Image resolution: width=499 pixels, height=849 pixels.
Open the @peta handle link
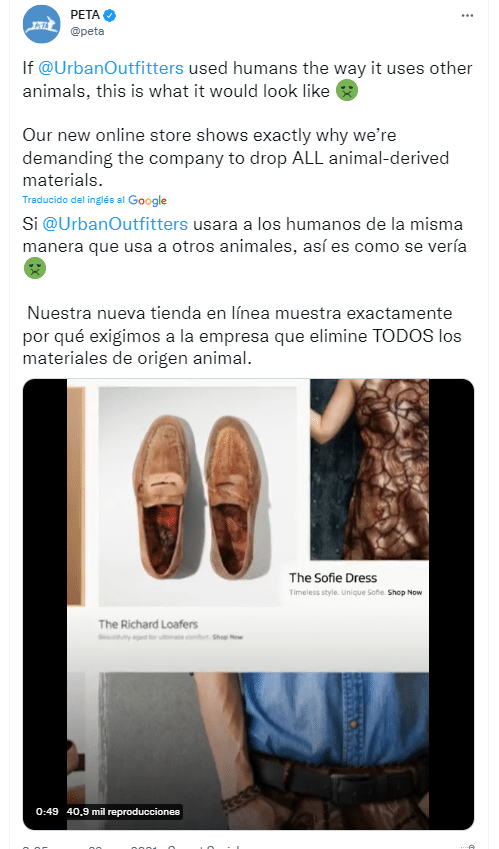87,31
